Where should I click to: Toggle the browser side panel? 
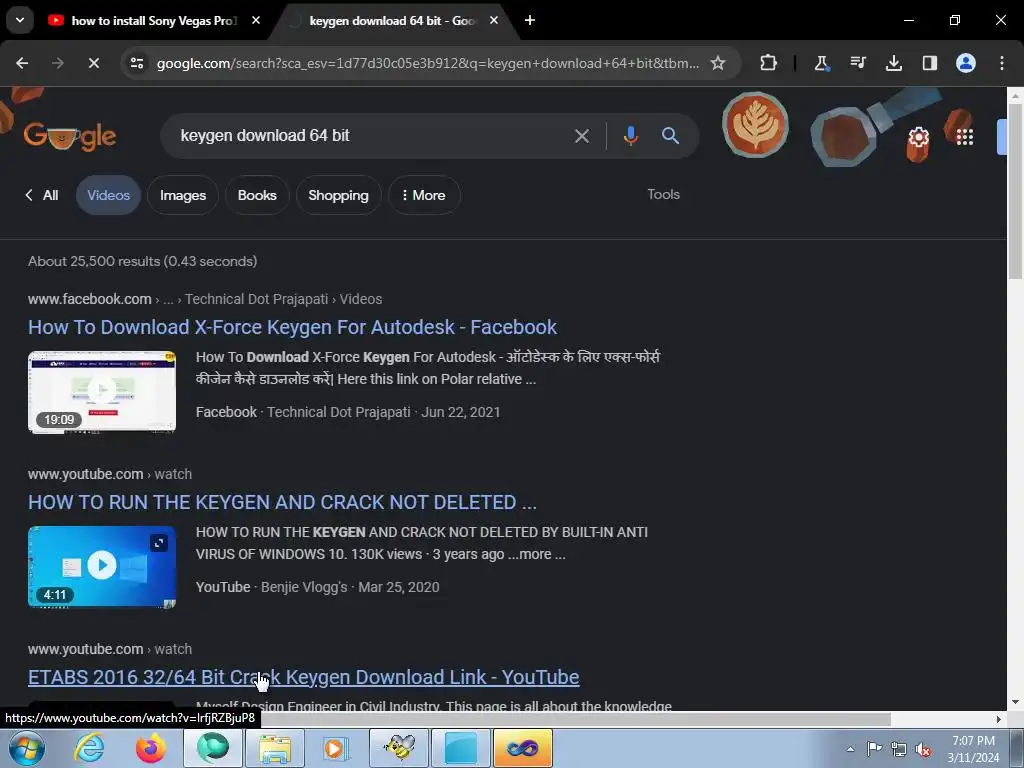tap(929, 63)
